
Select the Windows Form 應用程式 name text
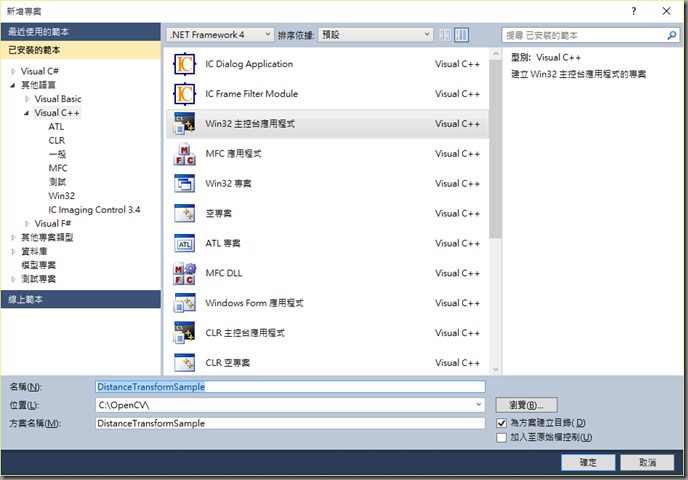coord(254,303)
